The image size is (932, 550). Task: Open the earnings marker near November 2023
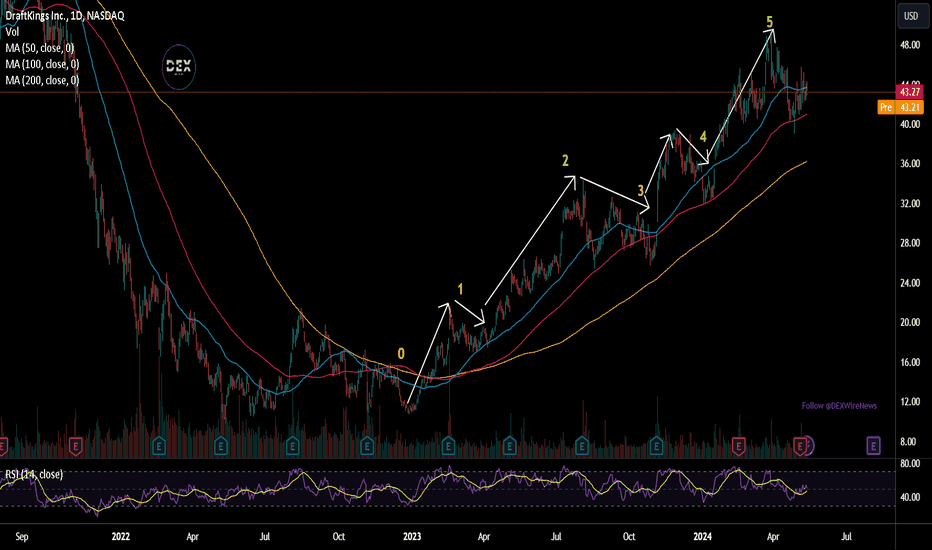coord(656,445)
